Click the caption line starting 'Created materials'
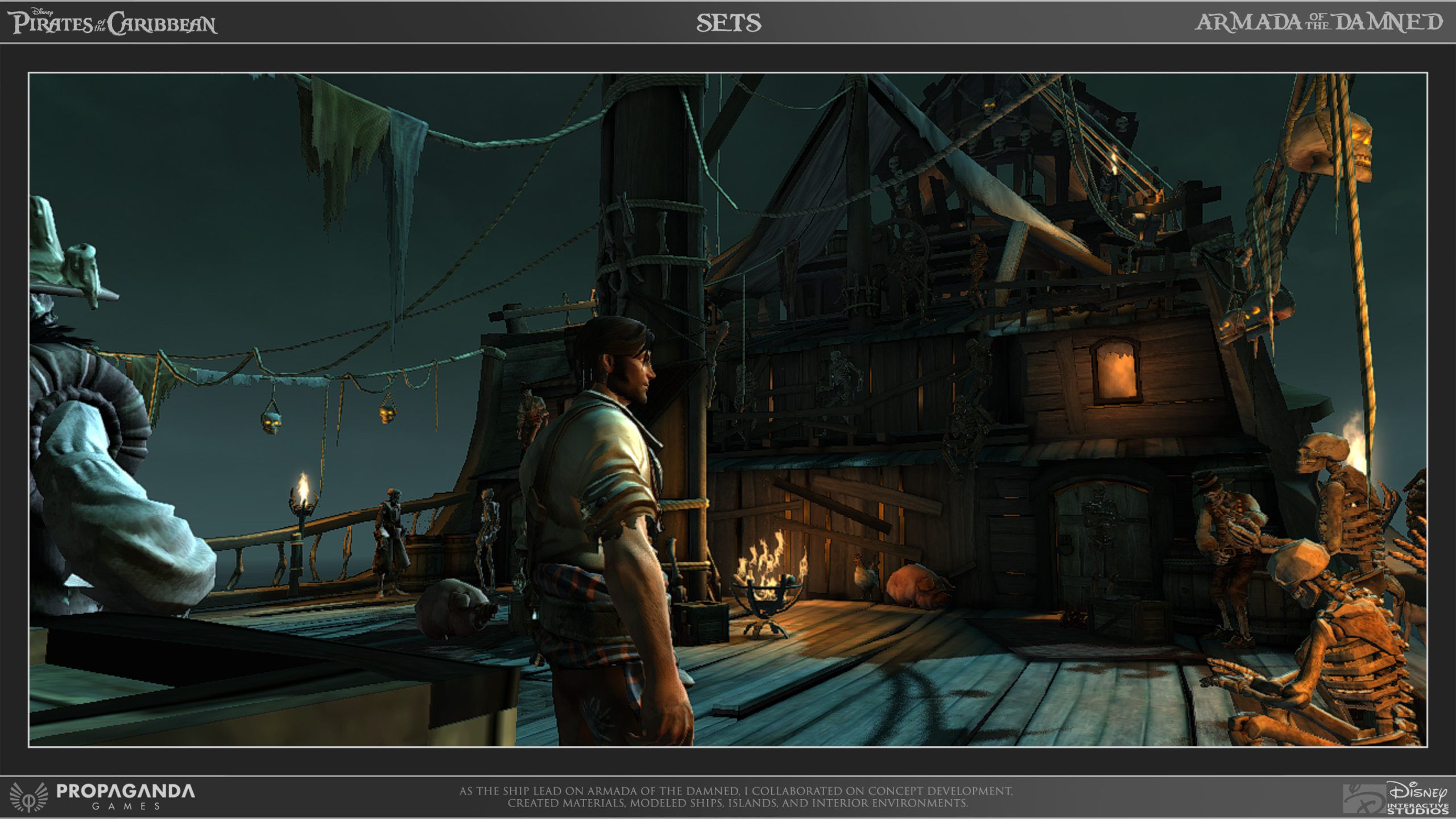This screenshot has height=819, width=1456. point(738,803)
